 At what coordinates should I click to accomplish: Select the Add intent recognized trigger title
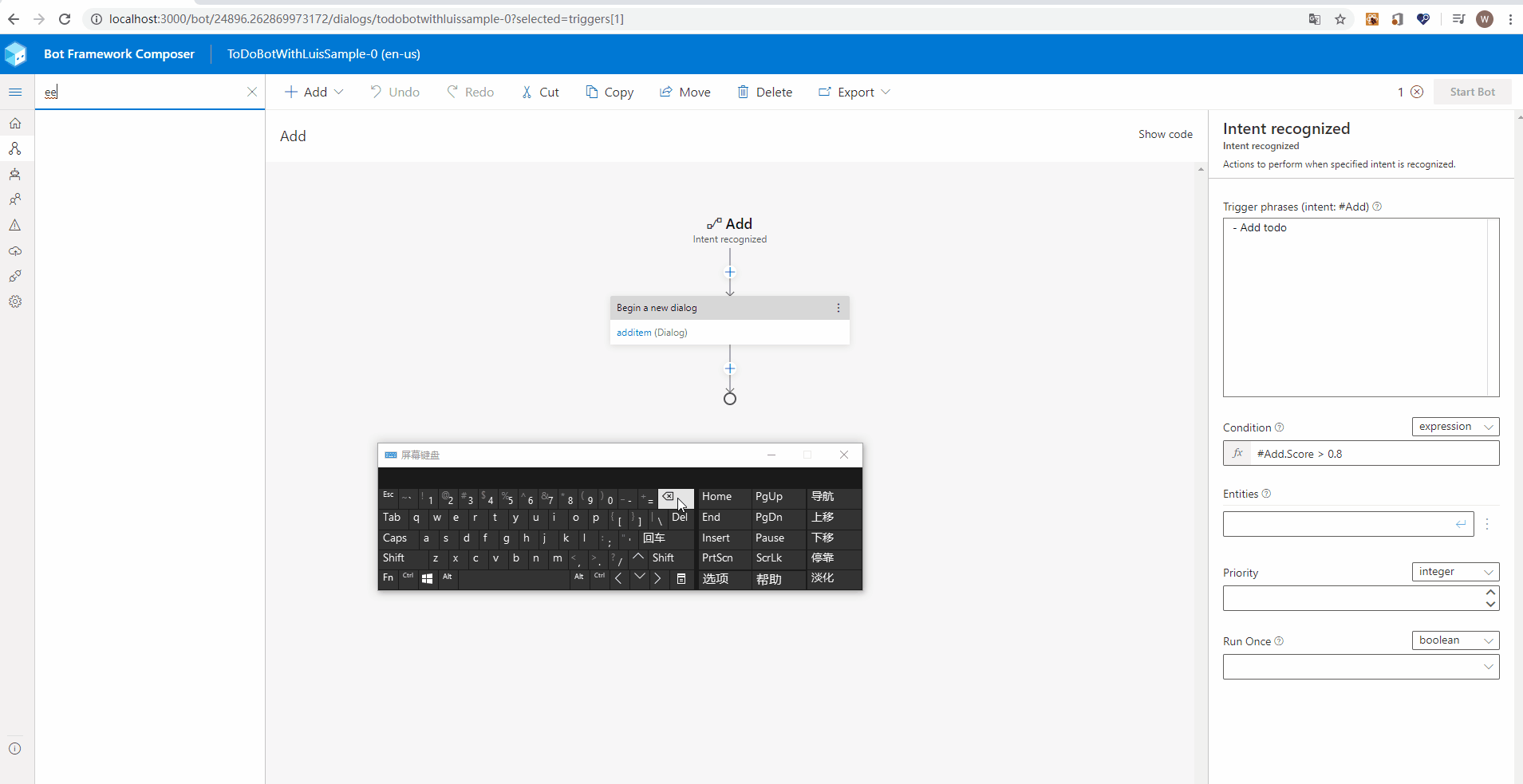point(730,224)
